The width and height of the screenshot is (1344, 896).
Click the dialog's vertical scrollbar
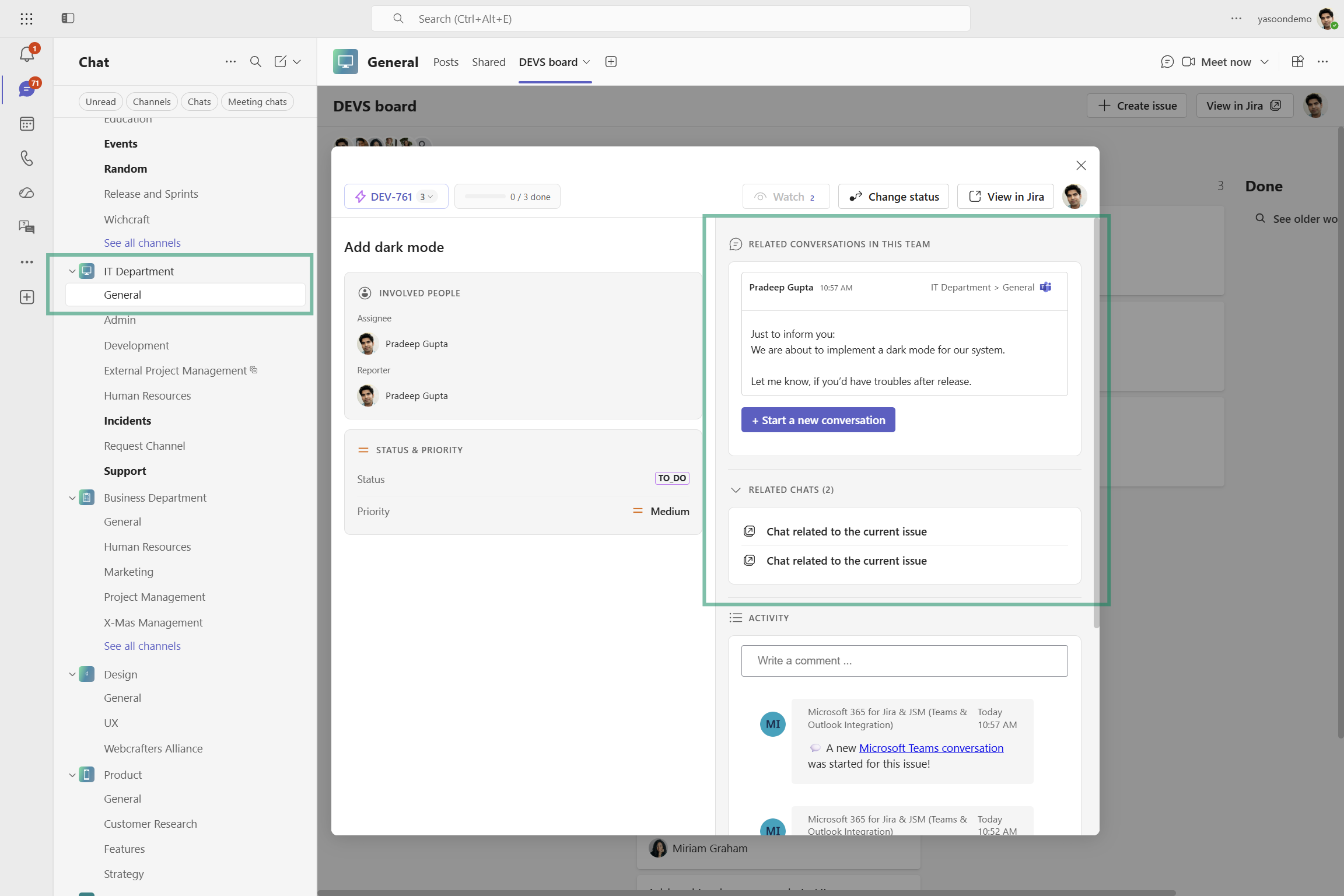(1096, 423)
